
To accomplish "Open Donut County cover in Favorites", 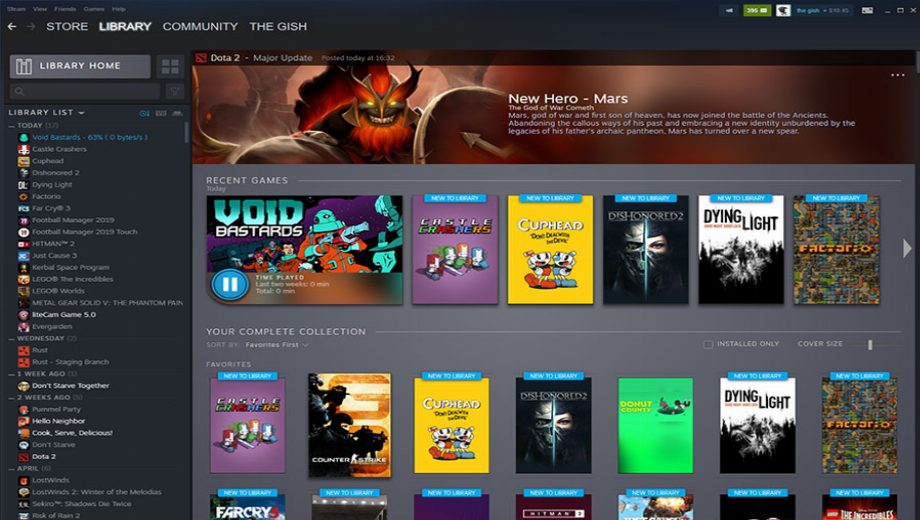I will click(x=655, y=425).
